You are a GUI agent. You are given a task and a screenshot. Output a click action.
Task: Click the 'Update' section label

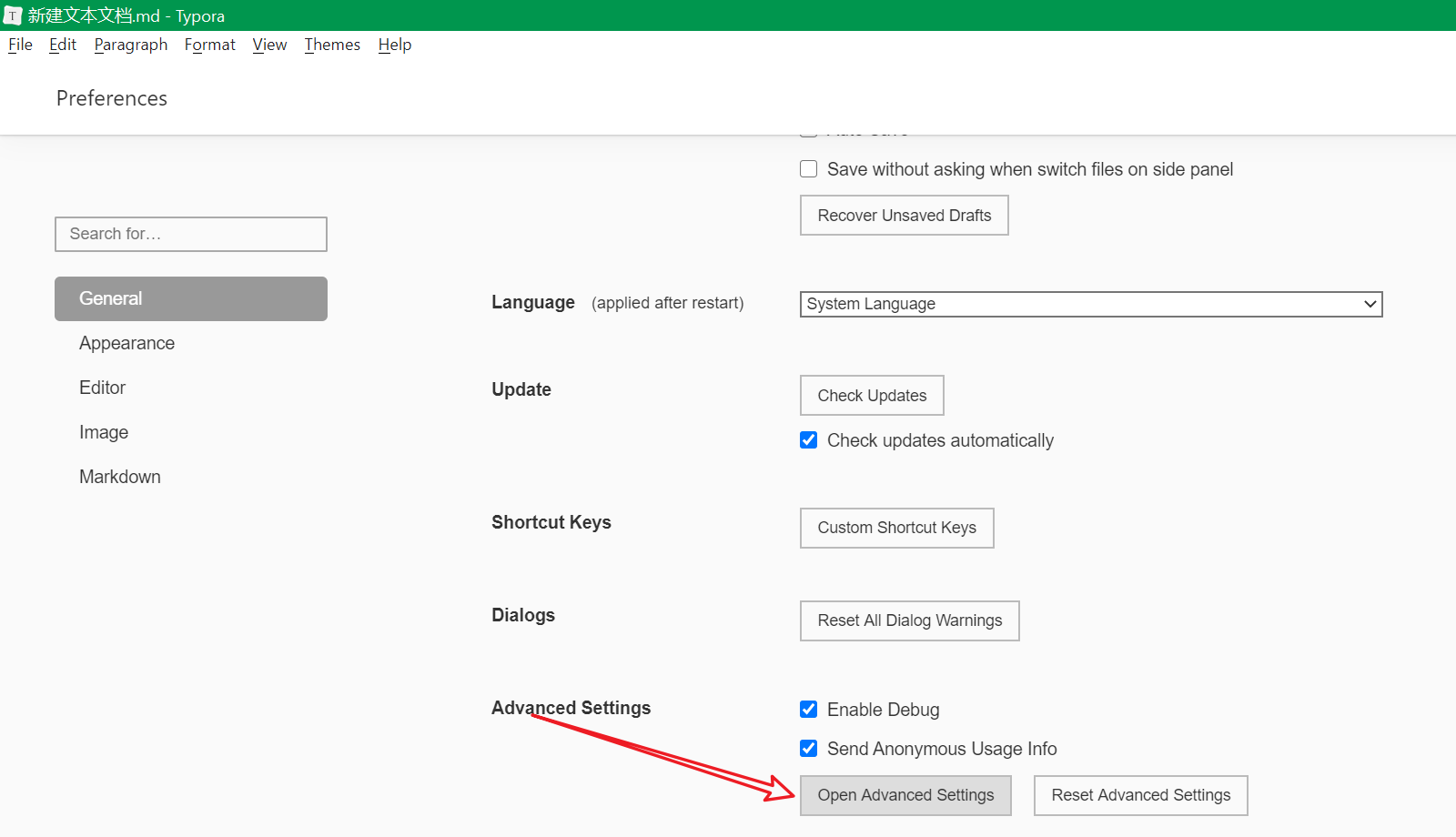[521, 389]
